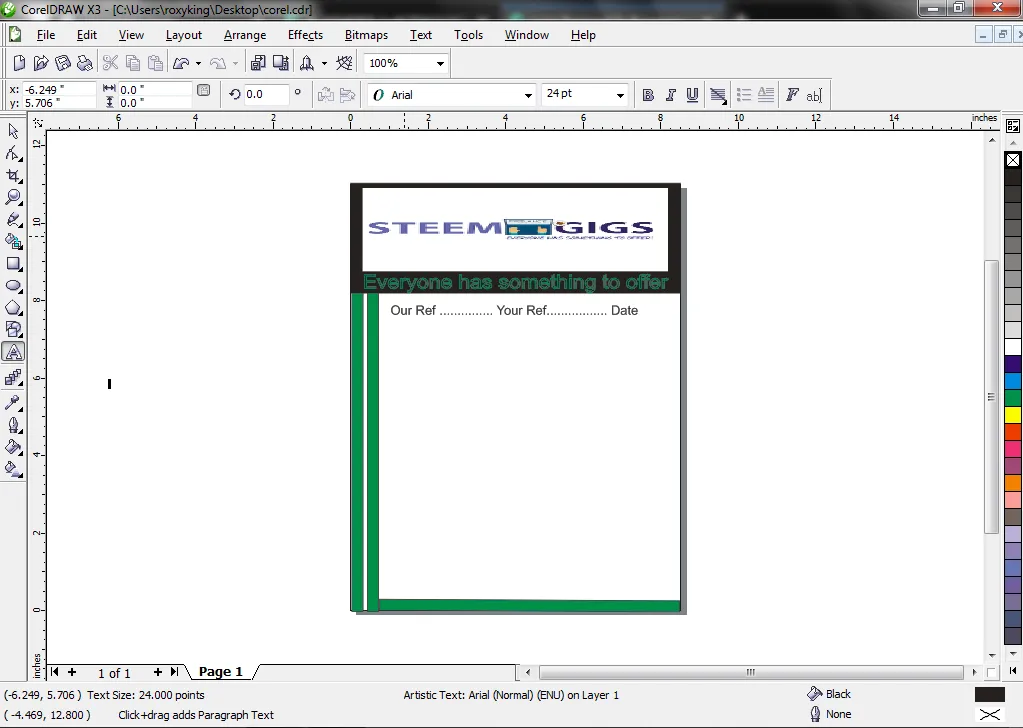
Task: Click the Save icon
Action: point(63,63)
